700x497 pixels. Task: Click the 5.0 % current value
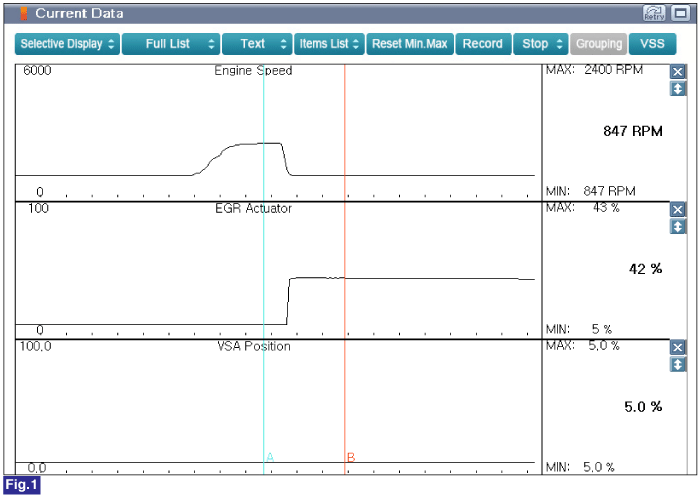point(643,407)
